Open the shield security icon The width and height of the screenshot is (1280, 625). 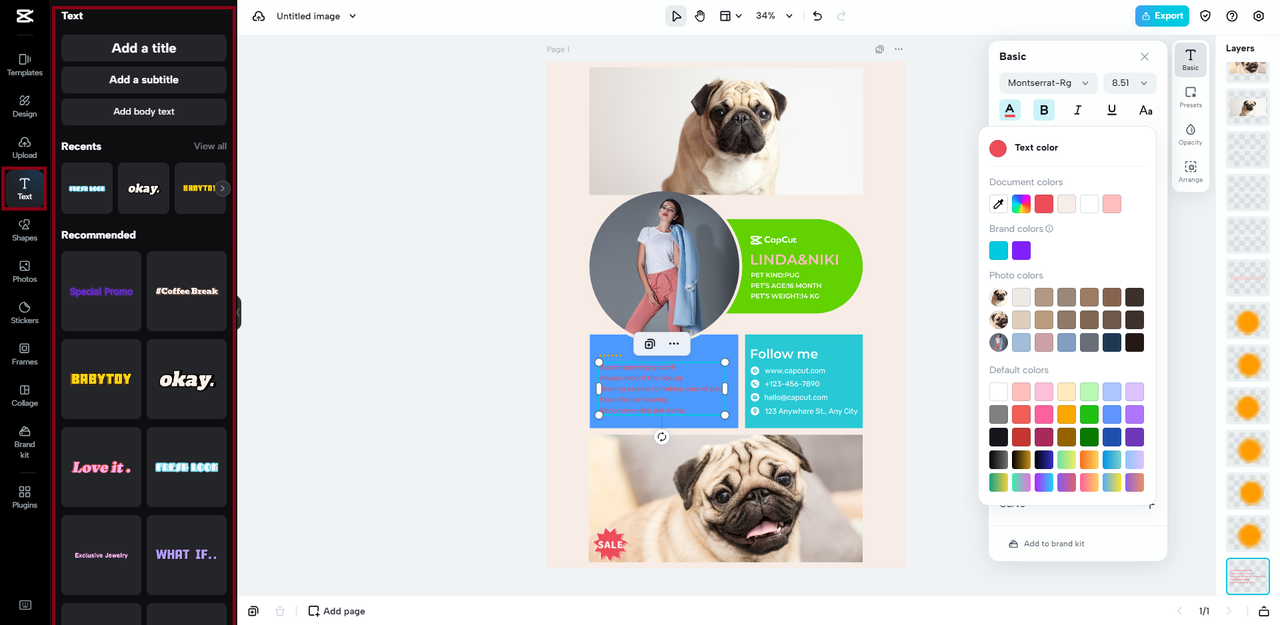tap(1205, 16)
